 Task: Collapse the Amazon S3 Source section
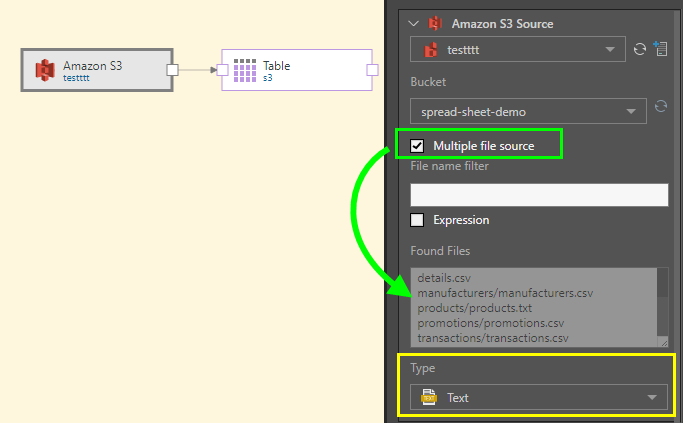click(x=411, y=23)
